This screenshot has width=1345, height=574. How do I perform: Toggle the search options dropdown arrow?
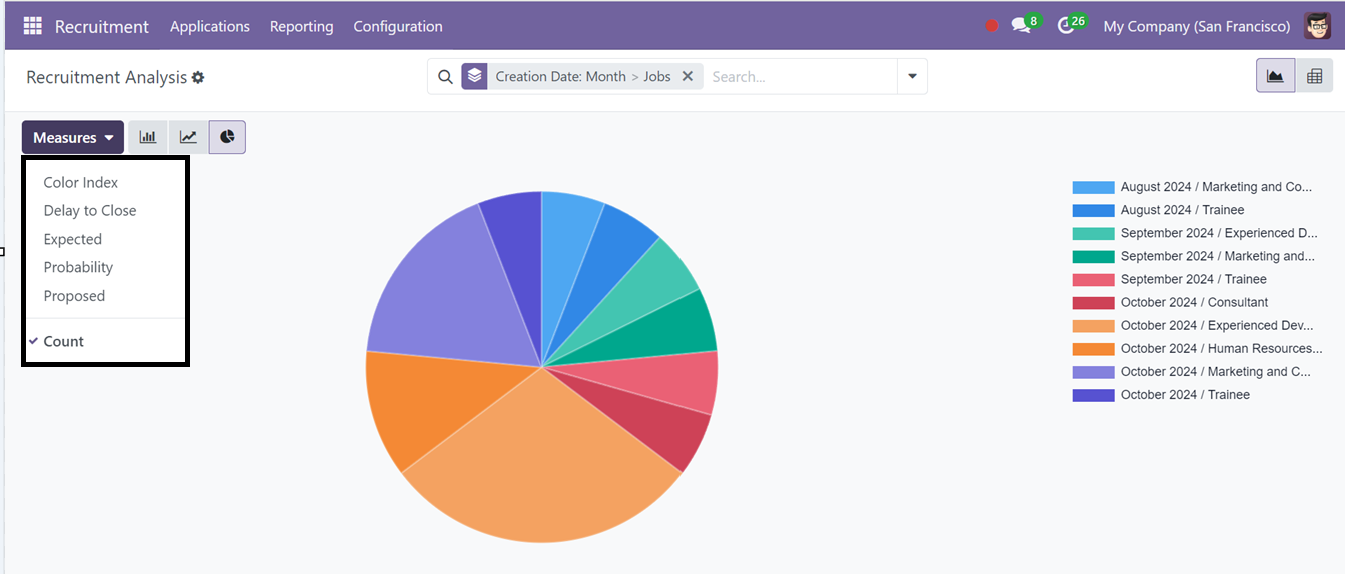pyautogui.click(x=912, y=76)
